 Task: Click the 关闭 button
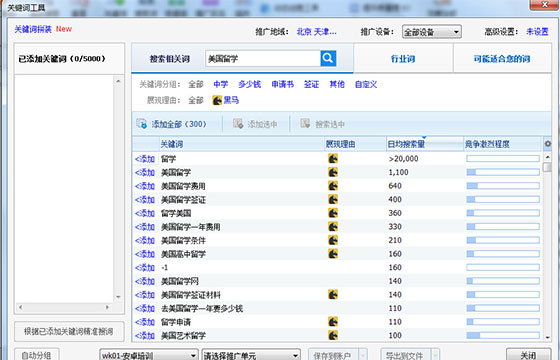528,355
